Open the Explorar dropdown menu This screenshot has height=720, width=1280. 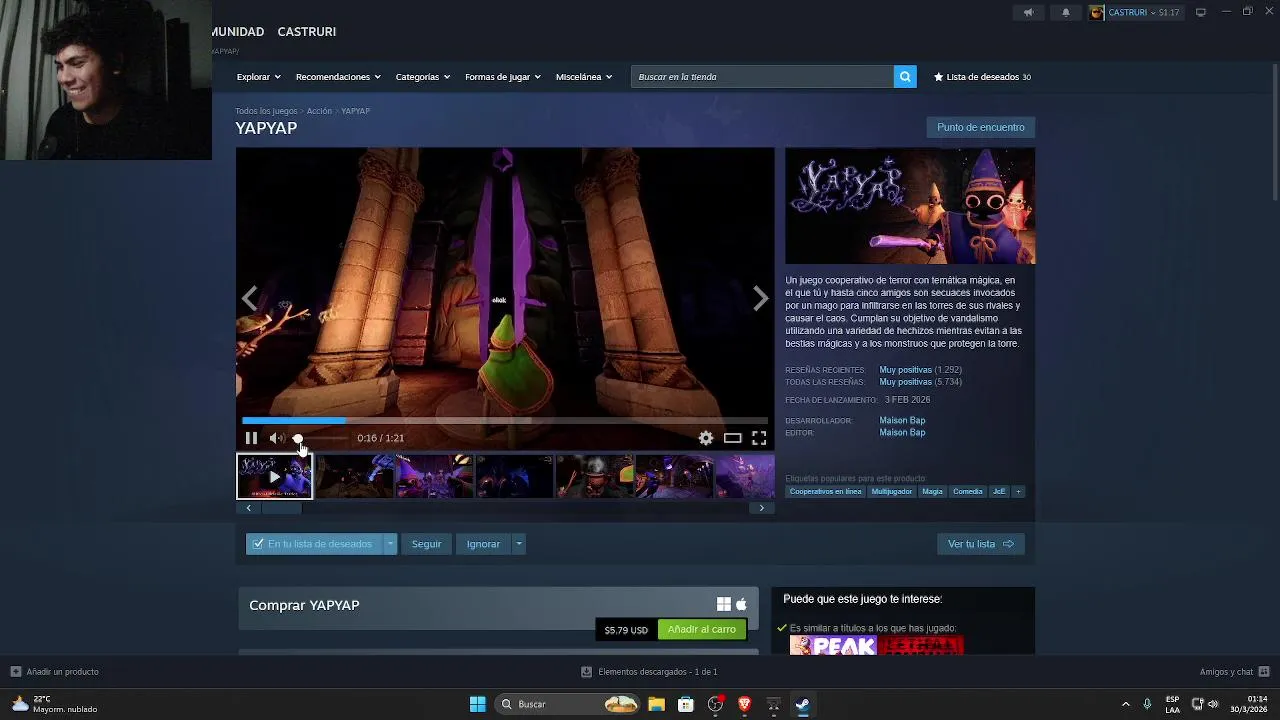tap(258, 77)
